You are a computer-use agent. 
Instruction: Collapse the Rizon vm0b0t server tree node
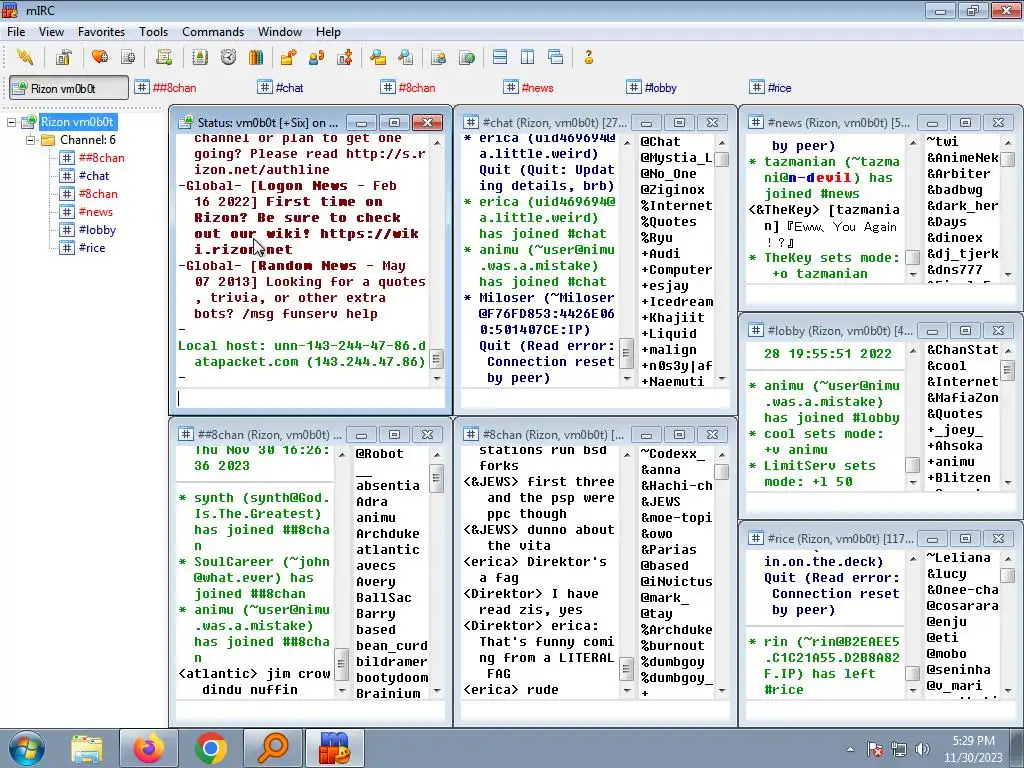coord(12,122)
